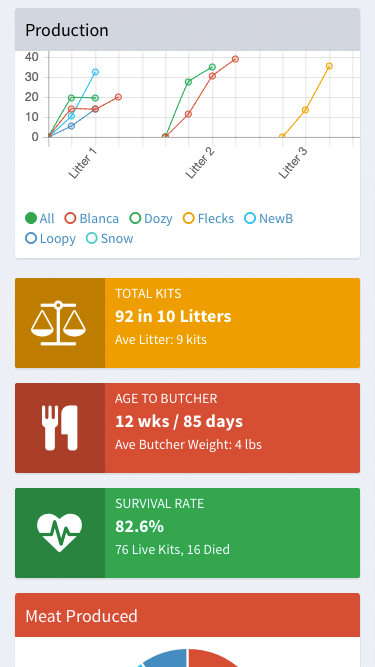Open the Age to Butcher card
The width and height of the screenshot is (375, 667).
188,428
